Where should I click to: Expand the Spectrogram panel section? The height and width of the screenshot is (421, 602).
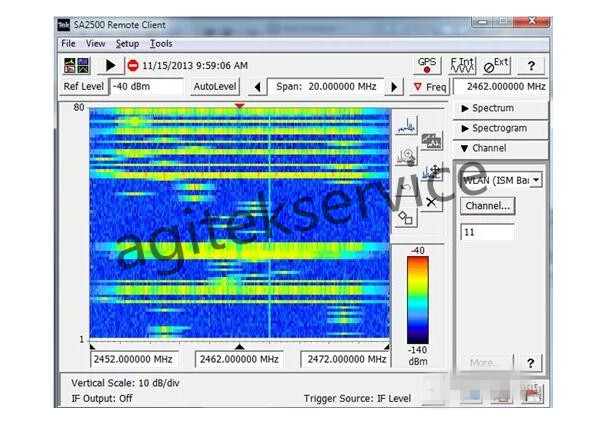pos(500,128)
